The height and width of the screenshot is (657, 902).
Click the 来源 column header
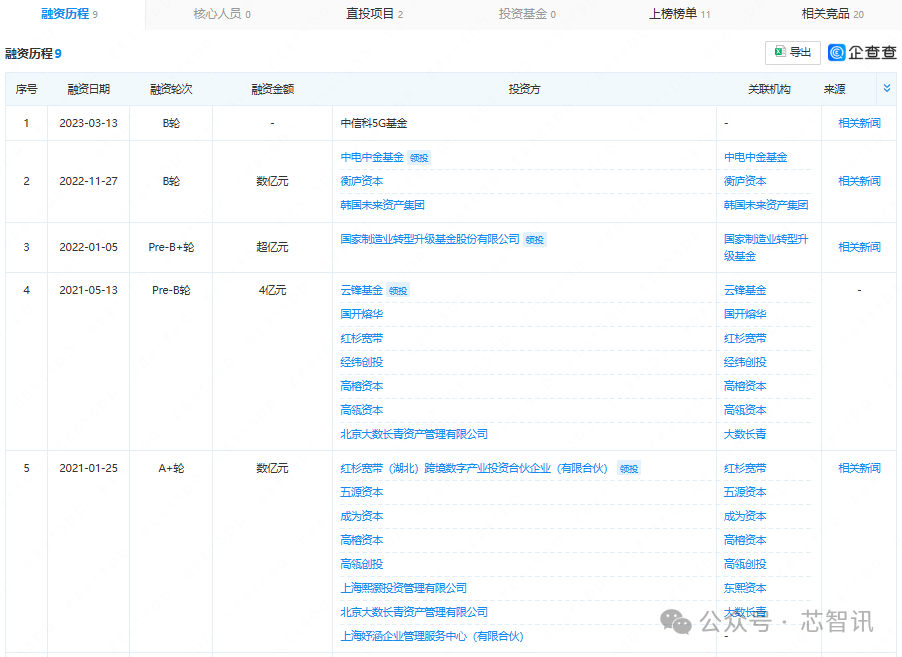834,89
